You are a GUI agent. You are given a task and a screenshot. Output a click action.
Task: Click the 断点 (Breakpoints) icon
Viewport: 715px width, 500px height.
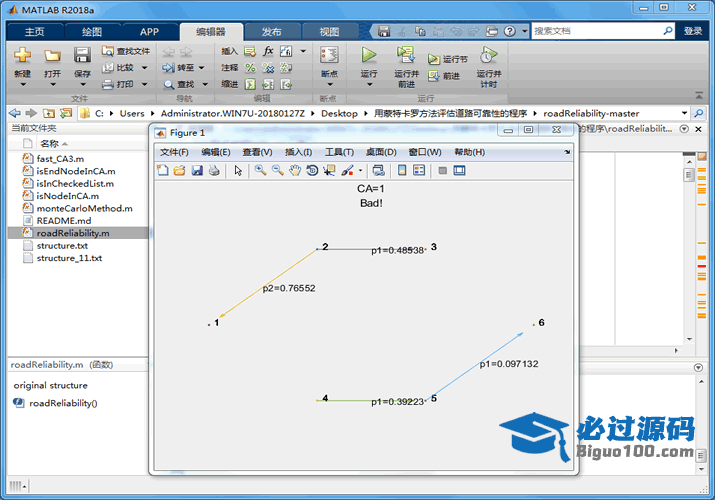pyautogui.click(x=329, y=56)
